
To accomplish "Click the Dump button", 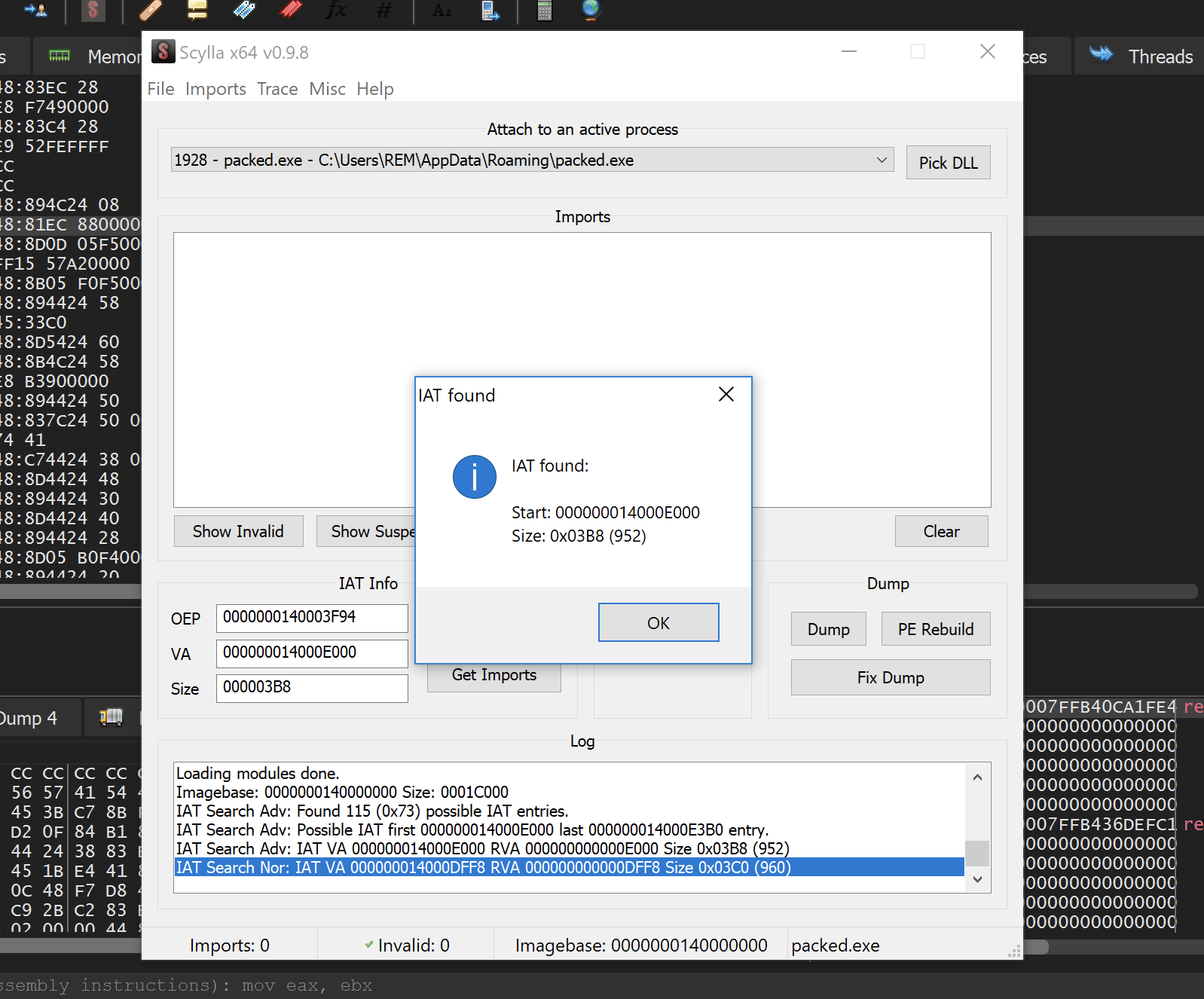I will point(828,629).
